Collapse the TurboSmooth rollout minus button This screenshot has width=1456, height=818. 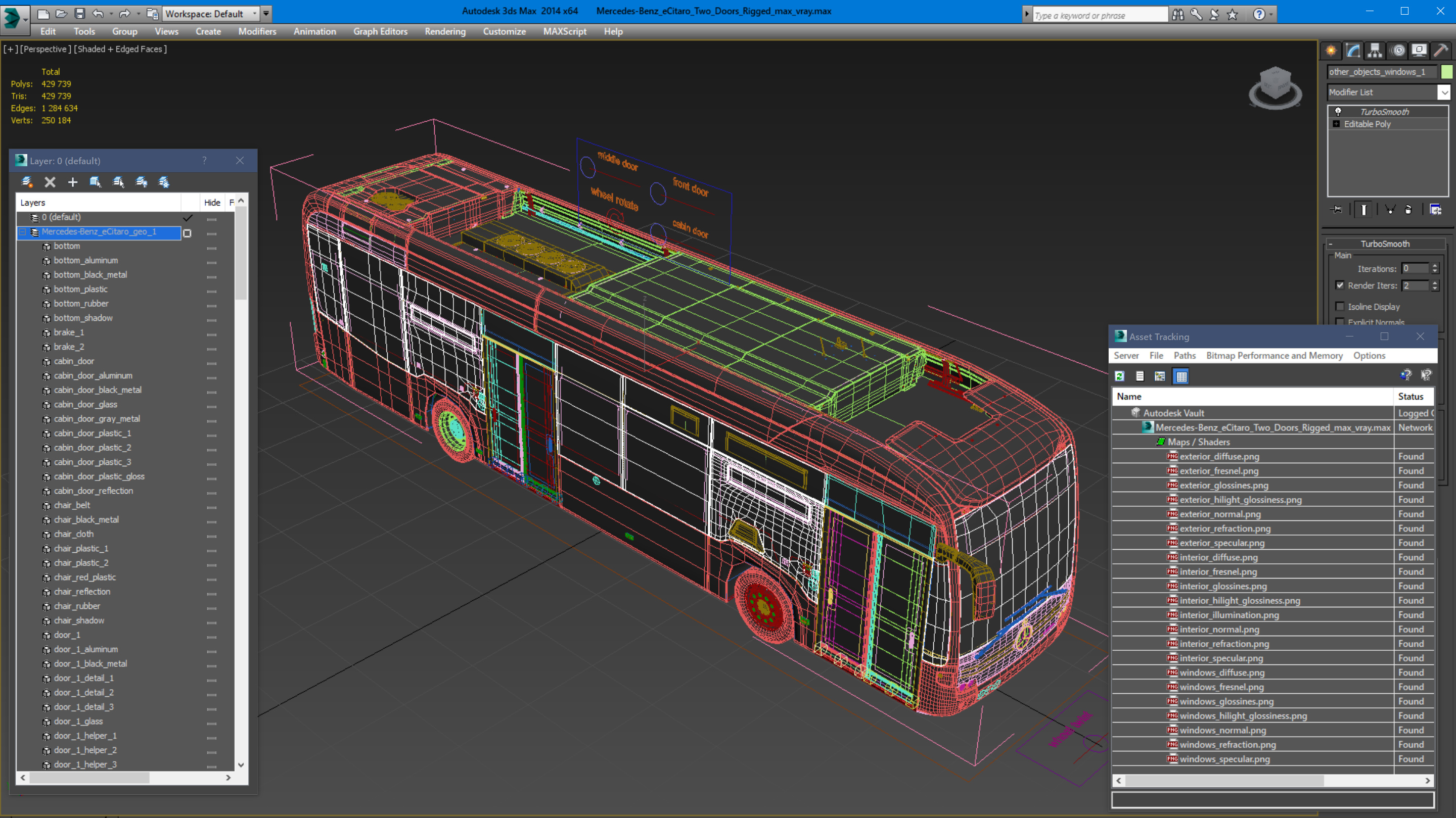(x=1331, y=244)
